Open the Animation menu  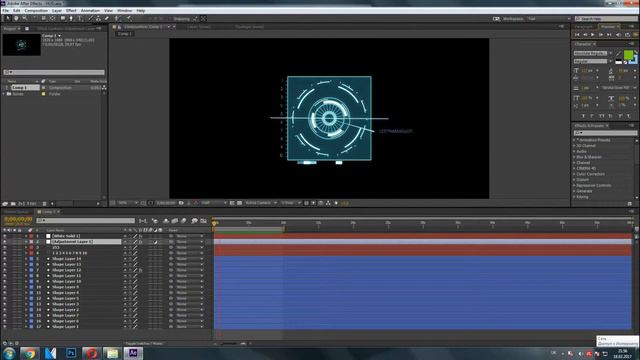tap(90, 11)
